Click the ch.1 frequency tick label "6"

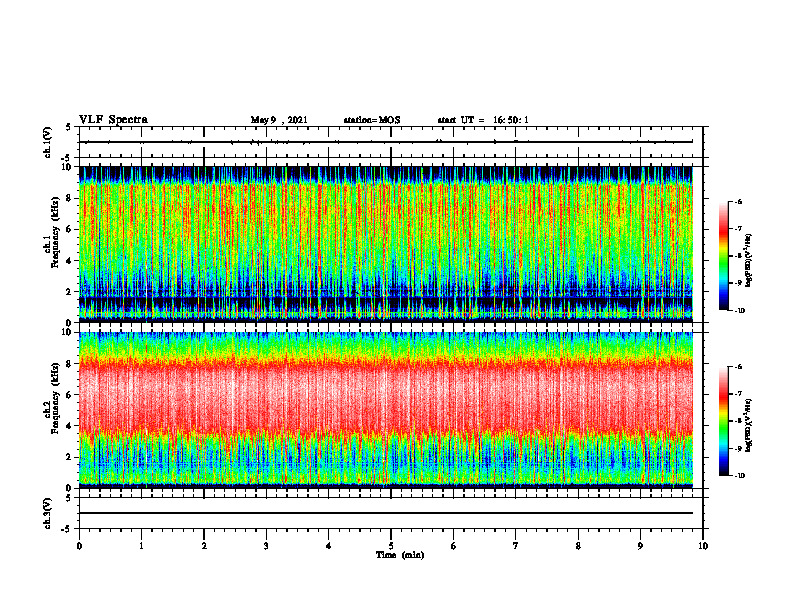[70, 229]
